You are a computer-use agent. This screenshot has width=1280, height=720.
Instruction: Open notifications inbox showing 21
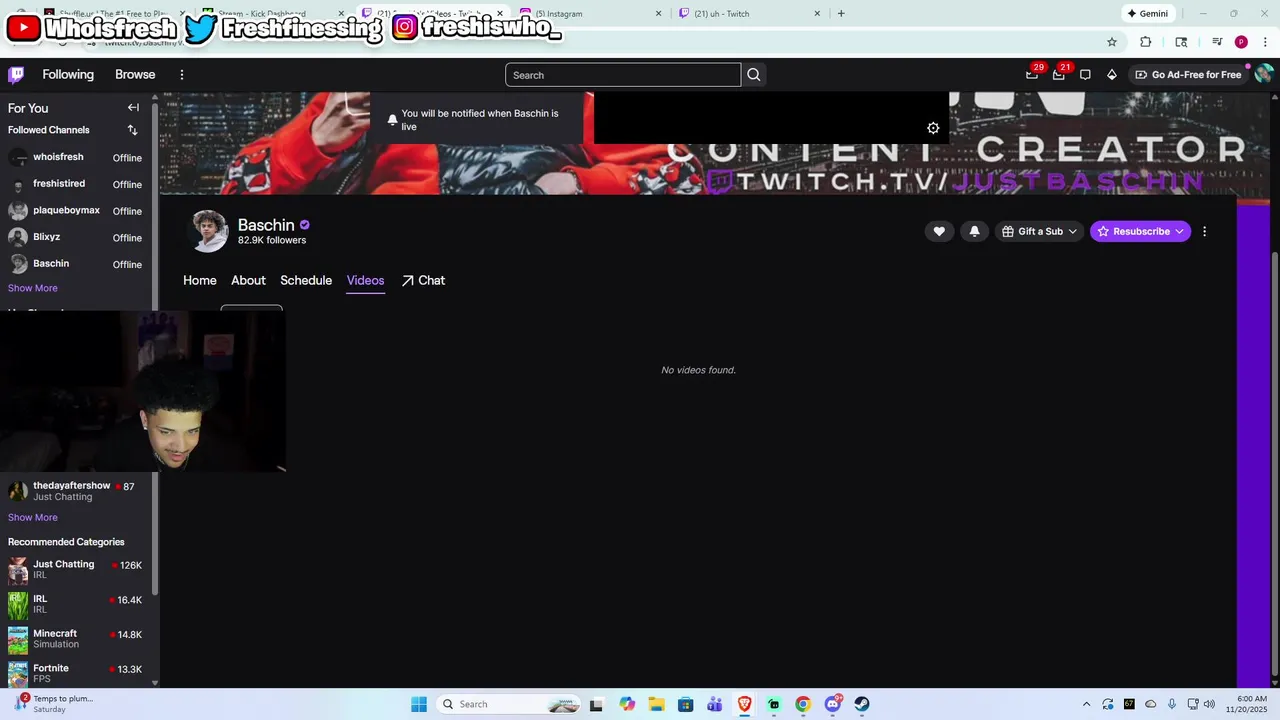click(x=1059, y=74)
